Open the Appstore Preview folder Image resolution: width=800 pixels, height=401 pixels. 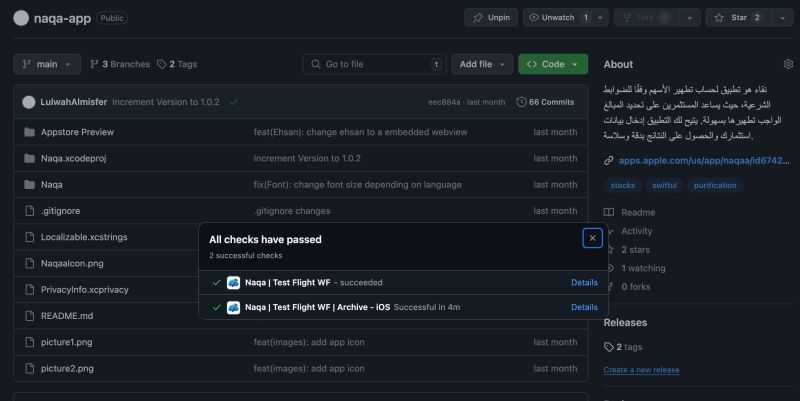click(x=77, y=132)
